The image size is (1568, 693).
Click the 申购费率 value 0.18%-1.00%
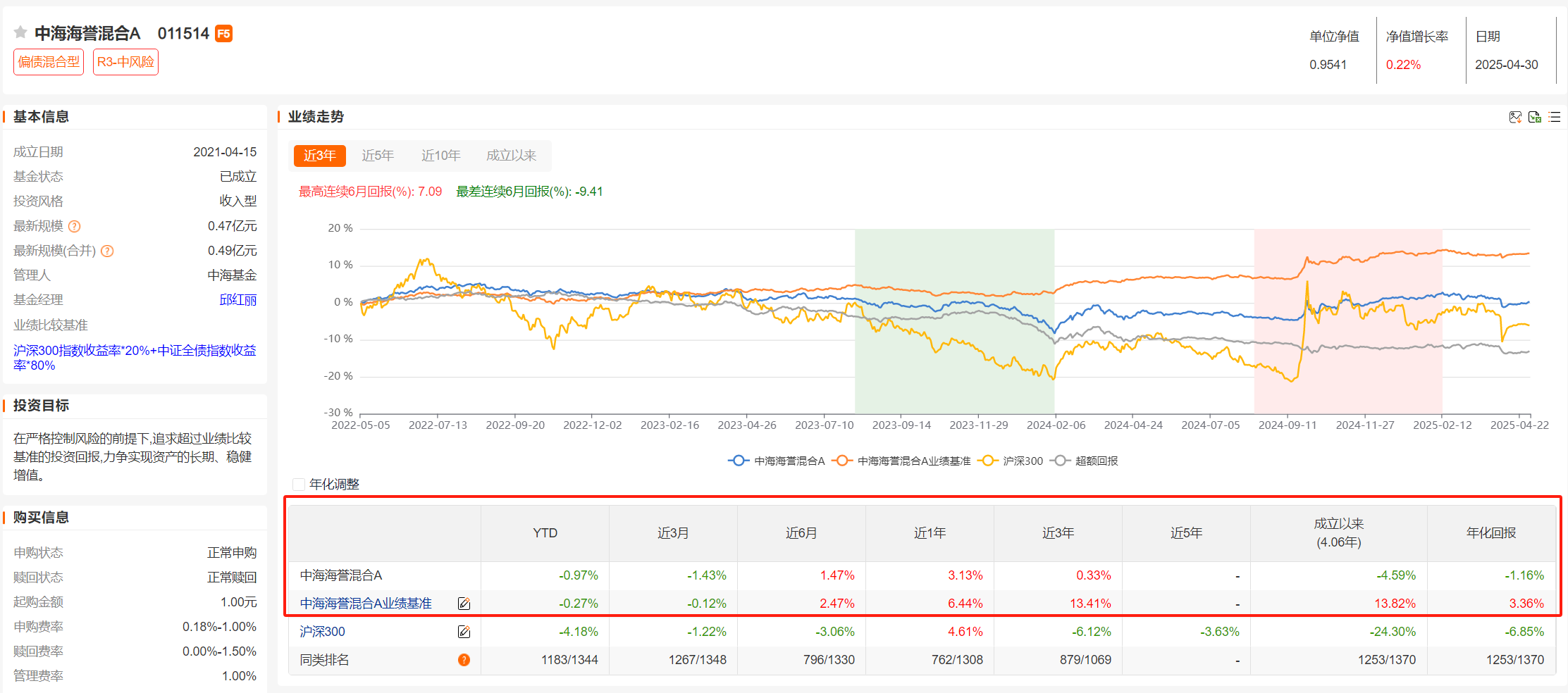(x=219, y=627)
